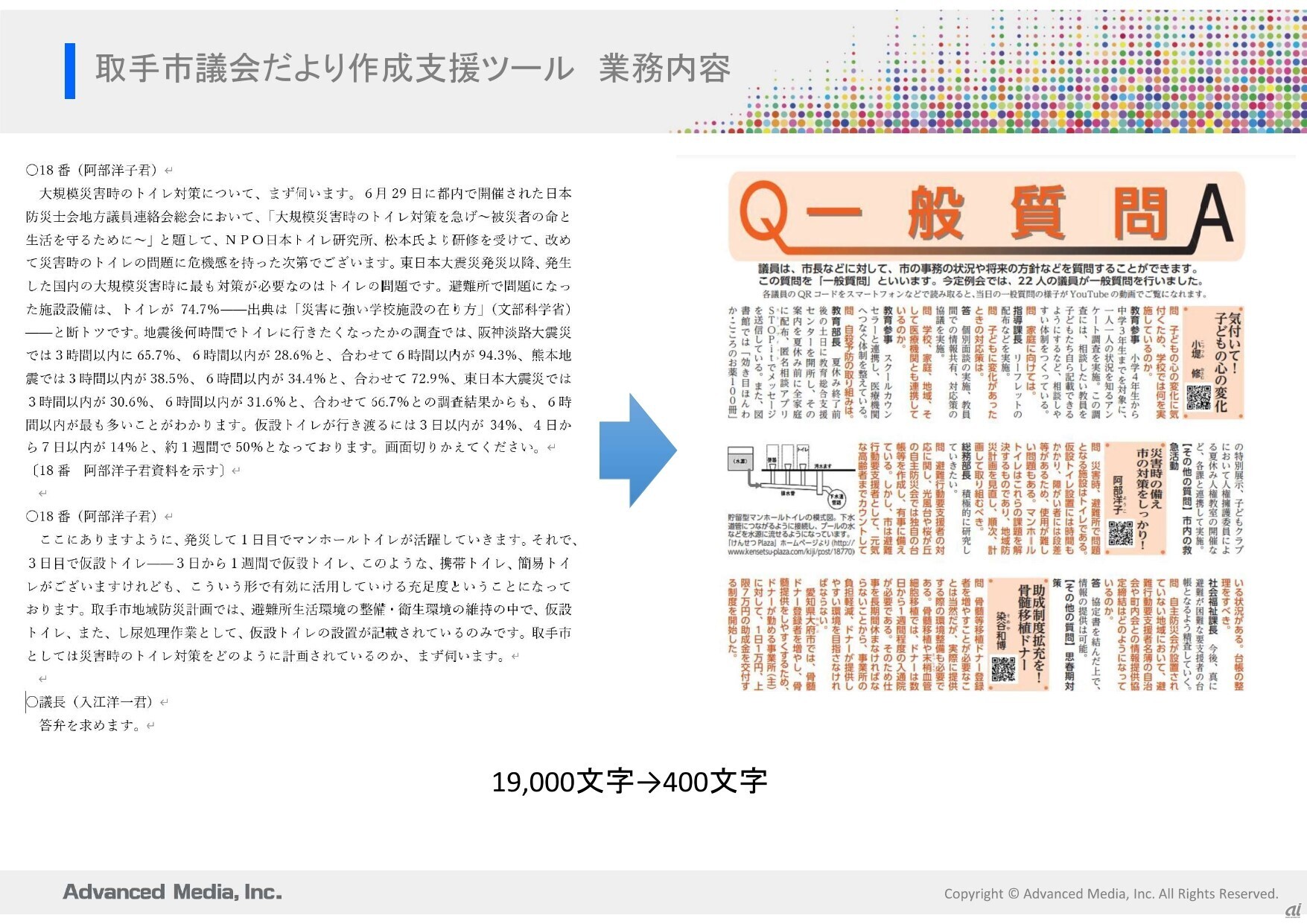
Task: Click the slide title '取手市議会だより作成支援ツール 業務内容'
Action: tap(412, 69)
